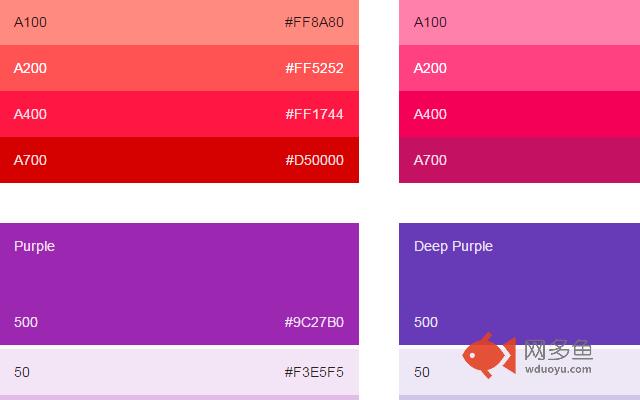Select the Purple 50 #F3E5F5 swatch

coord(179,371)
